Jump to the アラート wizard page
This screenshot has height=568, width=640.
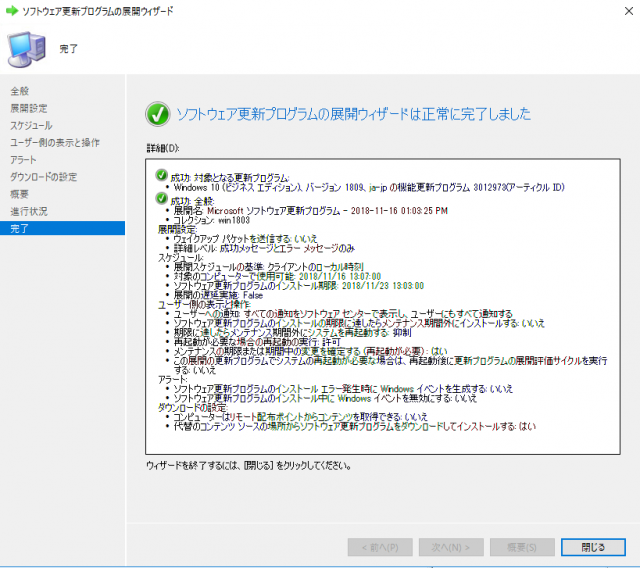(x=24, y=159)
